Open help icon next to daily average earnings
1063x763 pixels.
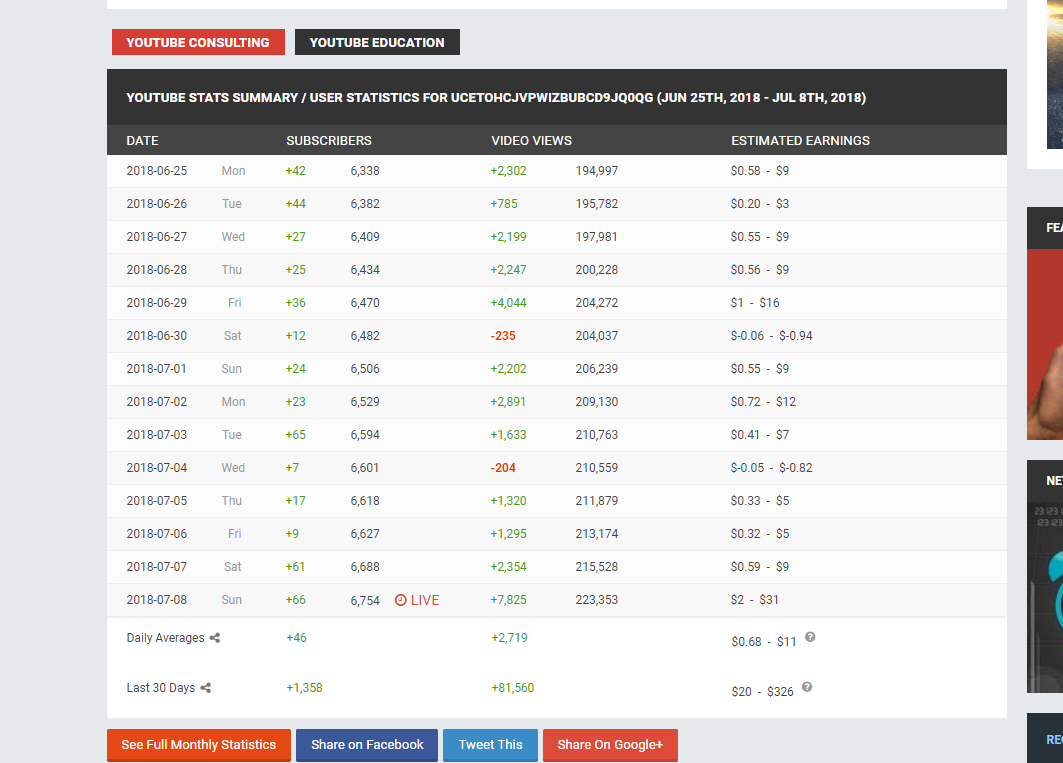click(810, 637)
